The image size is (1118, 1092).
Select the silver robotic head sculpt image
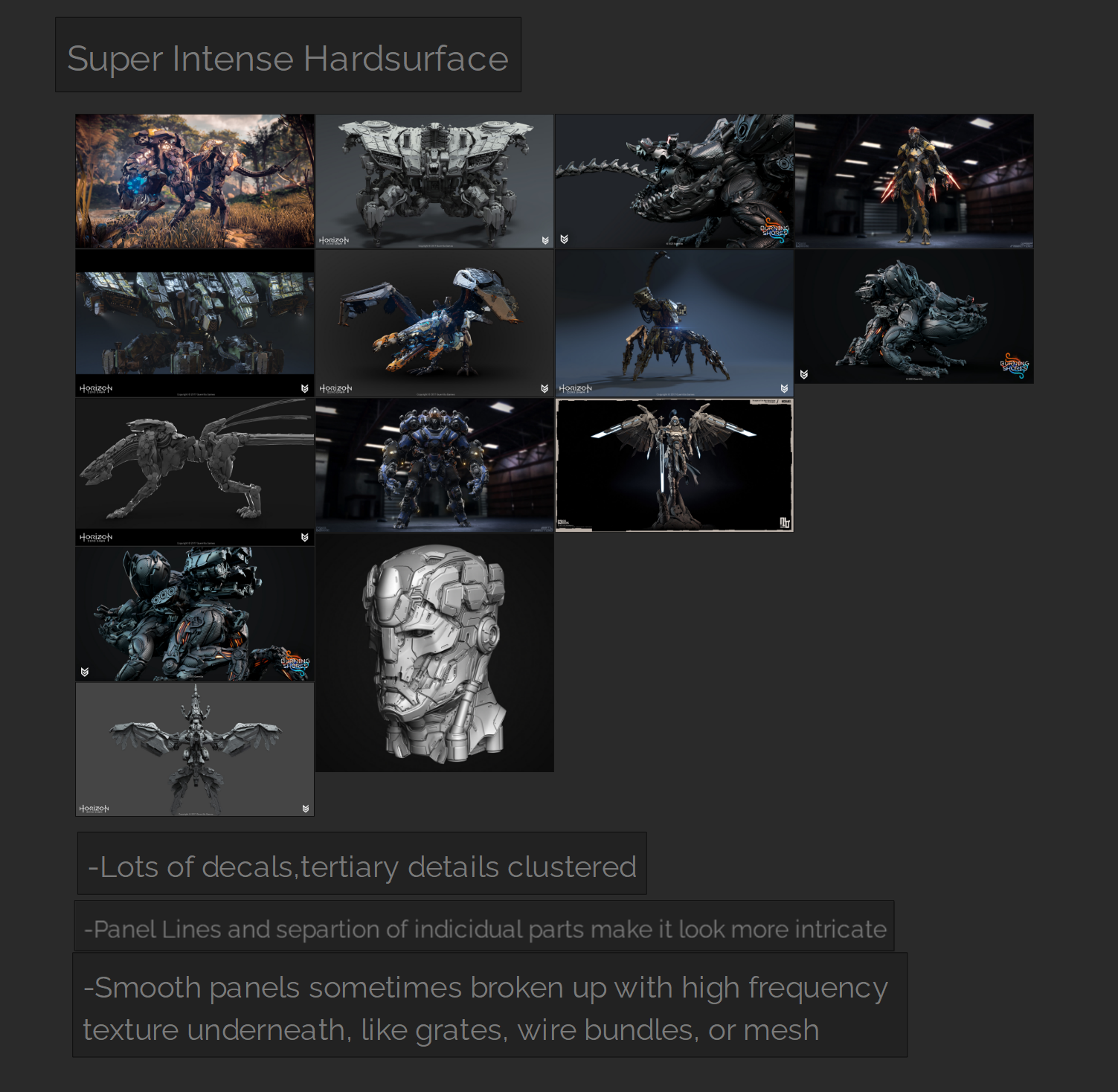(x=434, y=653)
